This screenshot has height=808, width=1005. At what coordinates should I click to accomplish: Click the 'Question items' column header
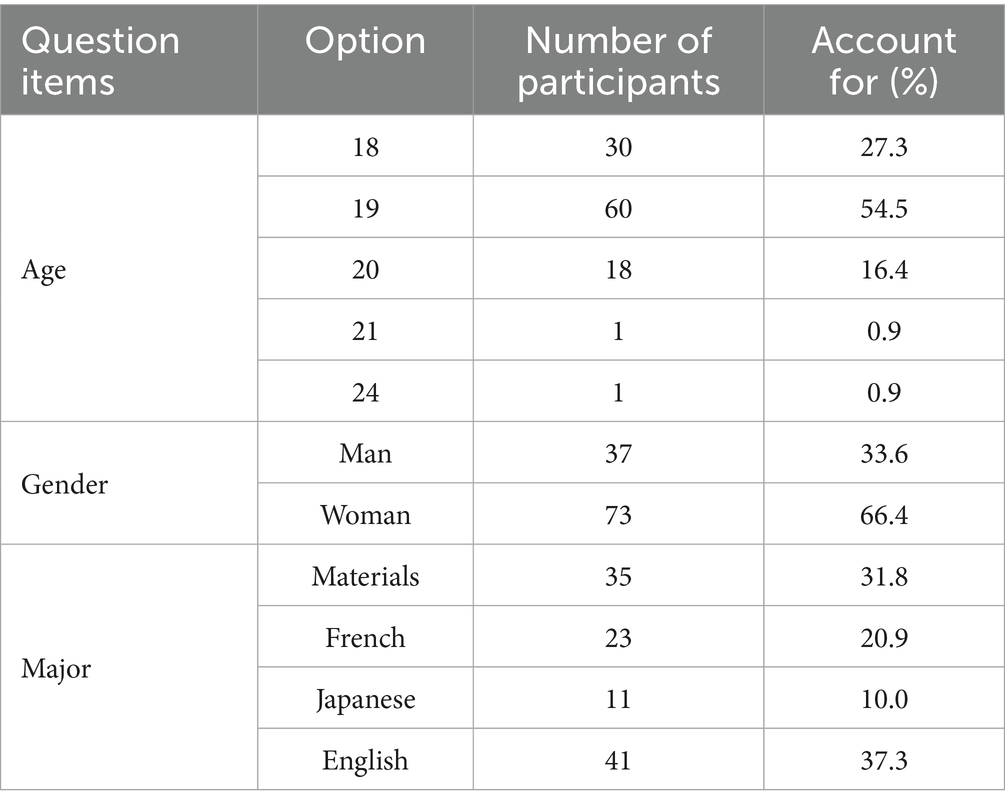coord(100,59)
